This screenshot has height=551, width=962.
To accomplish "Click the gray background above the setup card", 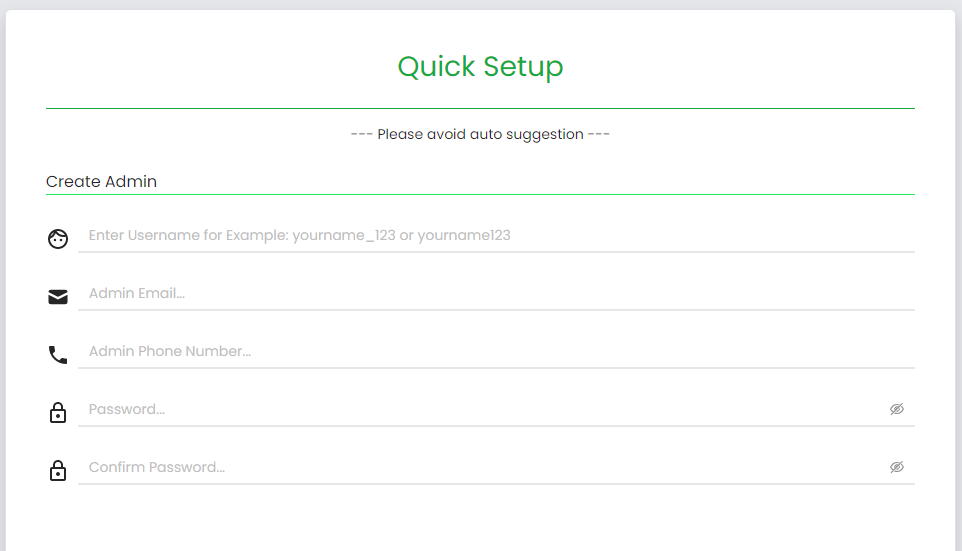I will [480, 4].
